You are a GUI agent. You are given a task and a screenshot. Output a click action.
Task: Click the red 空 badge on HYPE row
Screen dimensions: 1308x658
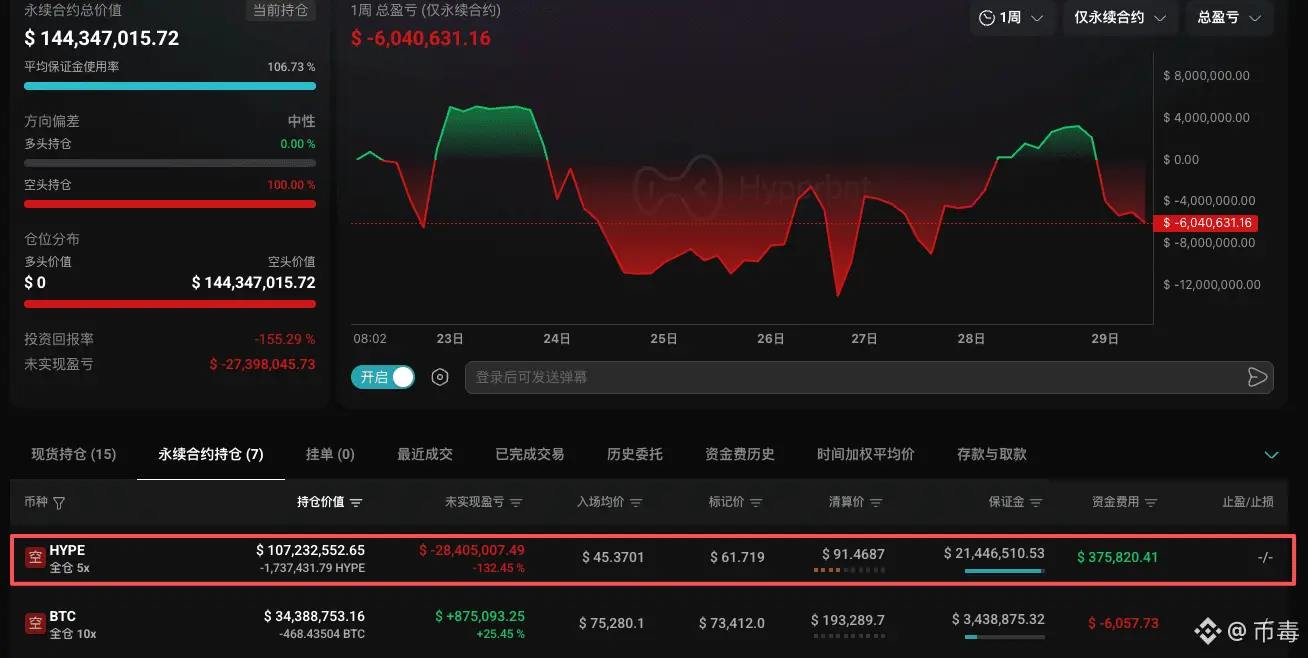pos(35,558)
